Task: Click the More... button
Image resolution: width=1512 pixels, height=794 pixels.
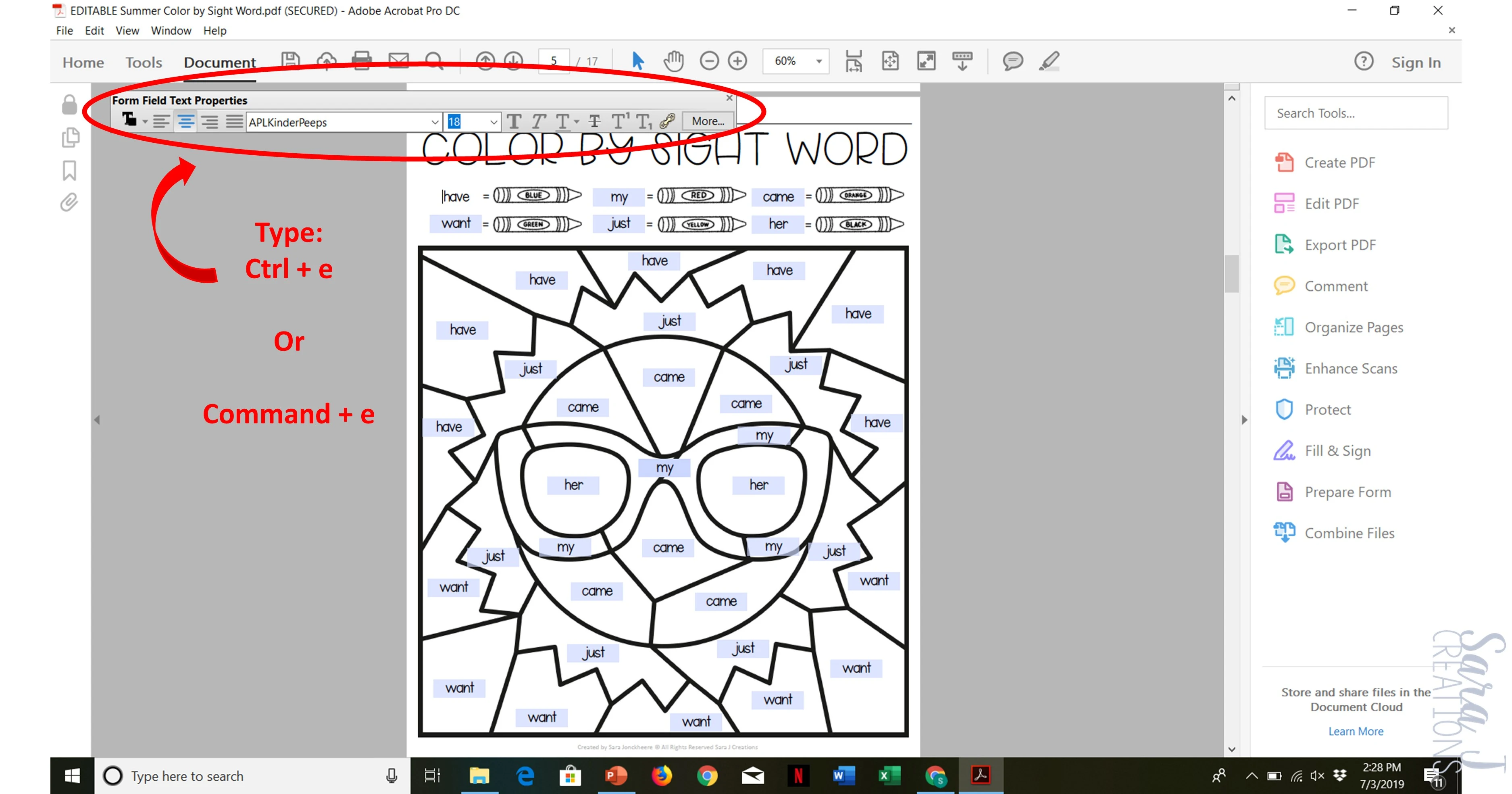Action: [707, 121]
